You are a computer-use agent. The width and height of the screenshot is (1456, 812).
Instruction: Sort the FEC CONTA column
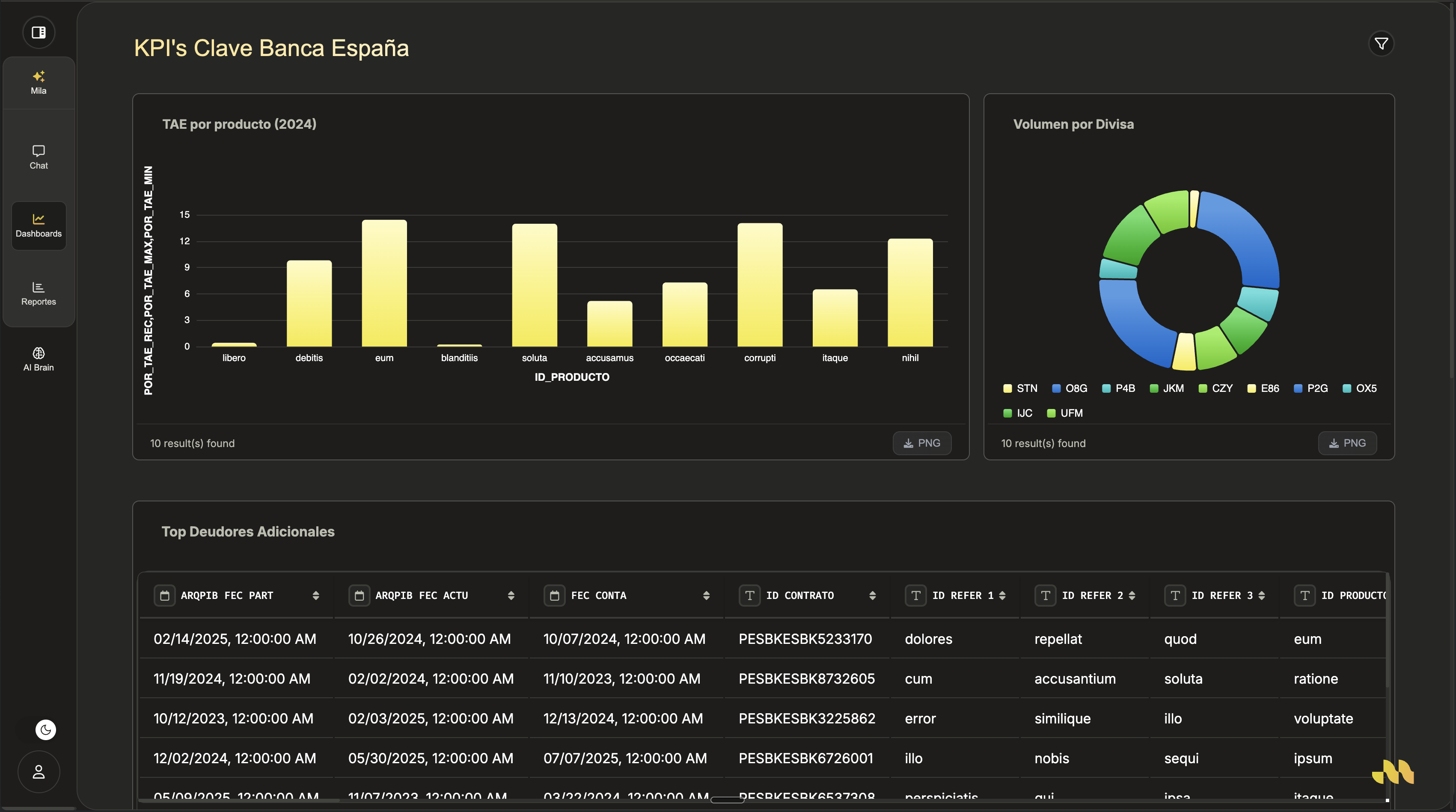click(706, 596)
